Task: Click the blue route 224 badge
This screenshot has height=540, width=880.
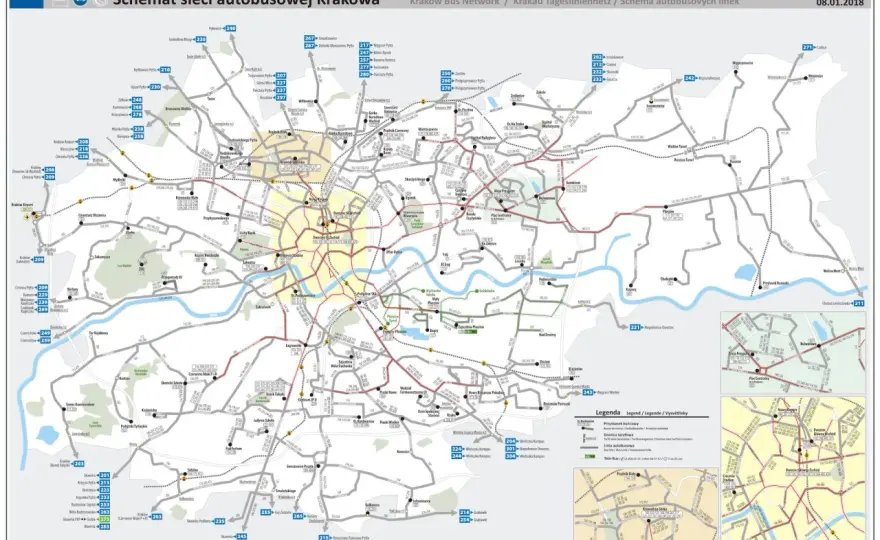Action: [457, 449]
